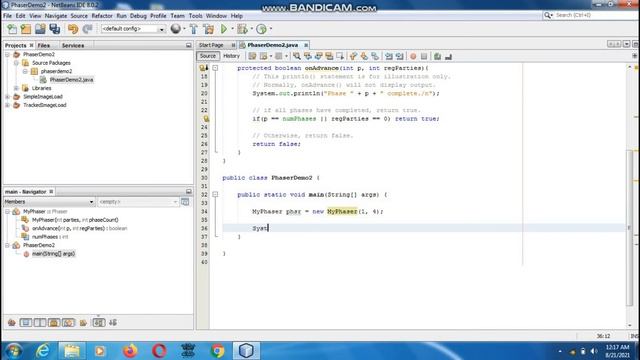This screenshot has width=640, height=360.
Task: Click the Windows Start button
Action: (14, 351)
